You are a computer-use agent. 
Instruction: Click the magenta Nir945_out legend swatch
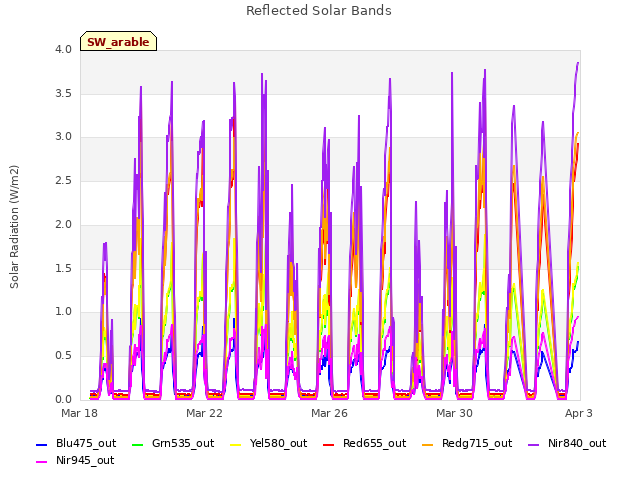(x=42, y=462)
